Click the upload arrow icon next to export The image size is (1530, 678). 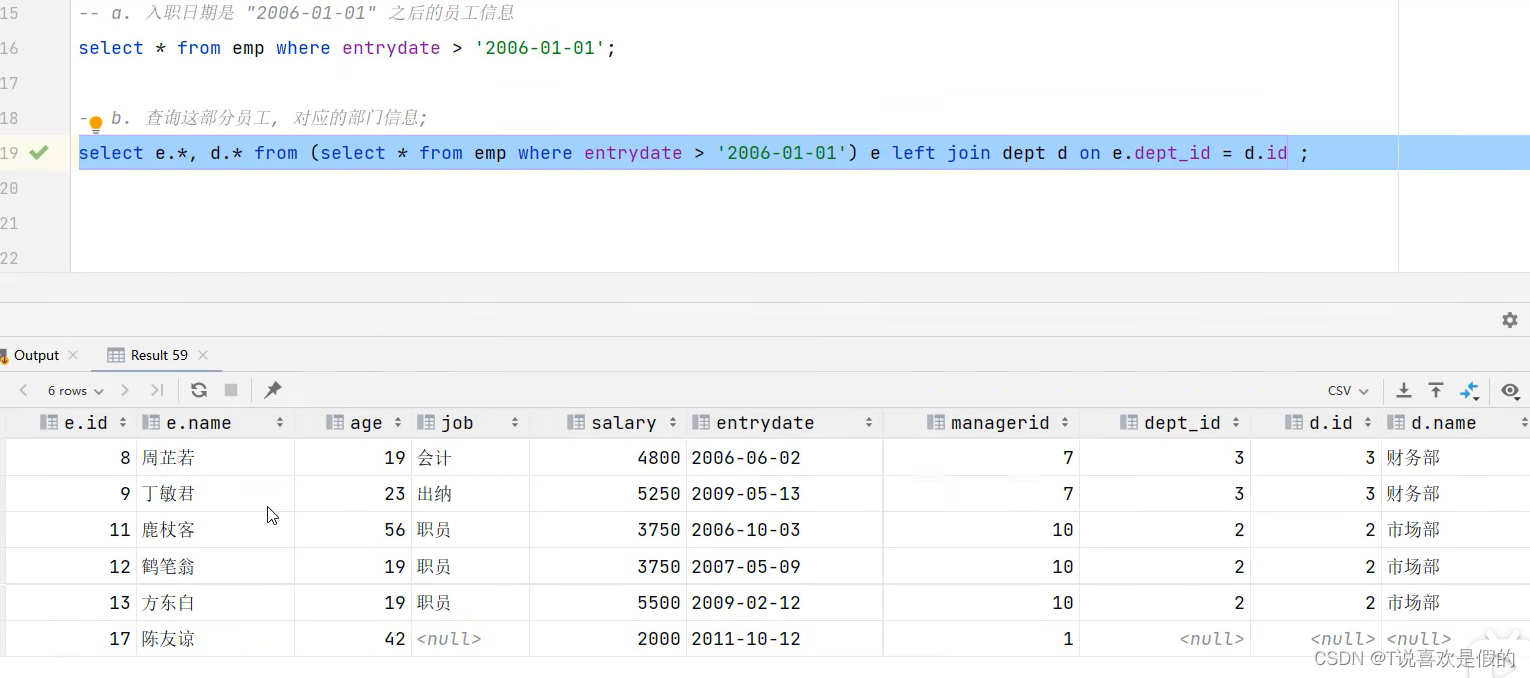1436,390
